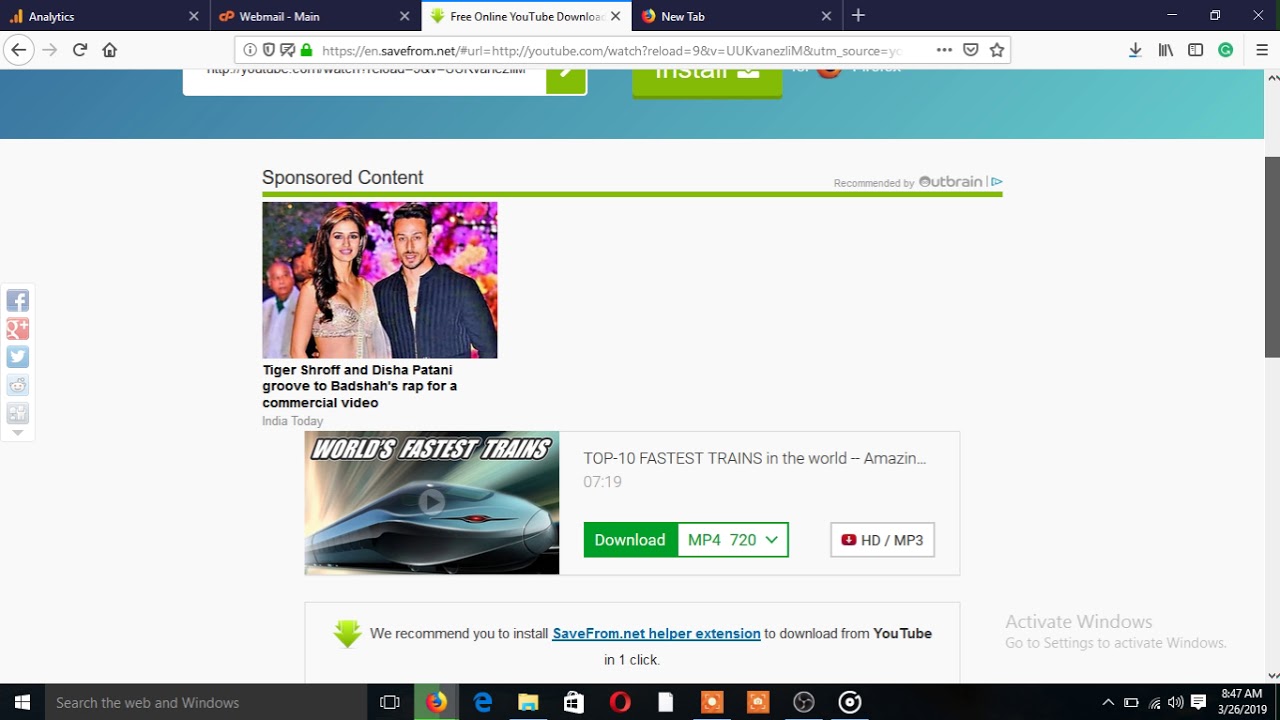Bookmark this page with the star
Screen dimensions: 1280x720
pyautogui.click(x=996, y=50)
